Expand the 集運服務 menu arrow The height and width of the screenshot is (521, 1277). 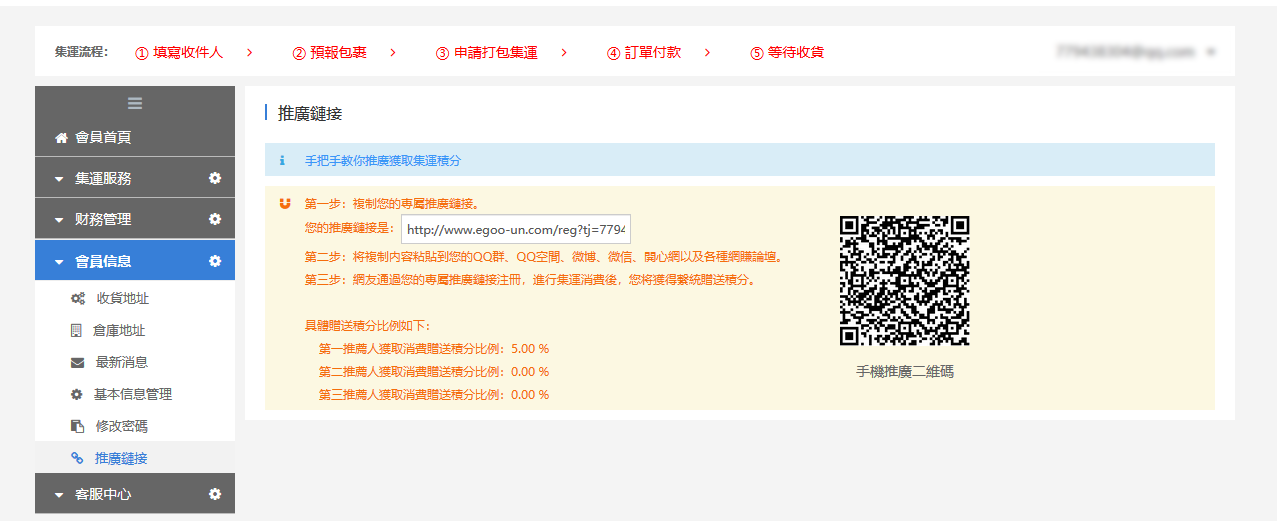(x=59, y=179)
